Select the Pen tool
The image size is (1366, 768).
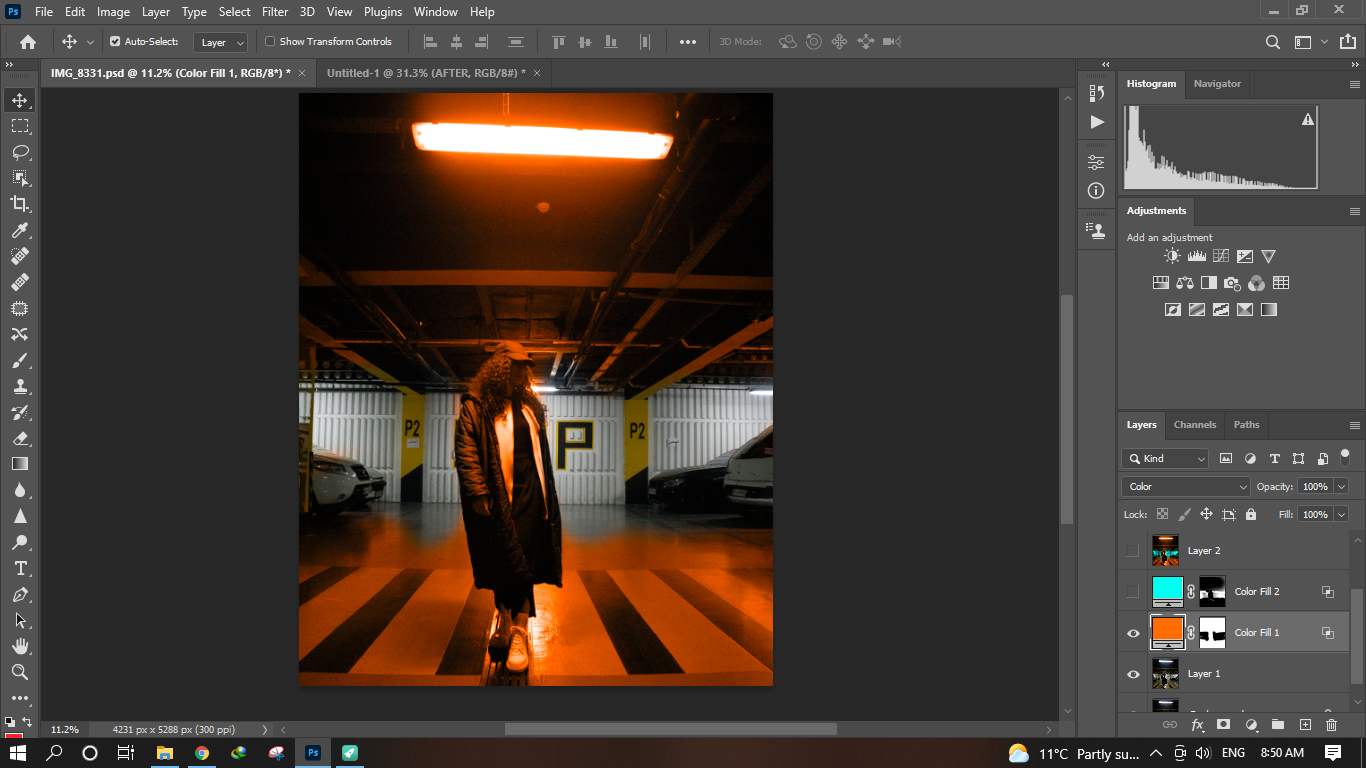click(x=20, y=594)
